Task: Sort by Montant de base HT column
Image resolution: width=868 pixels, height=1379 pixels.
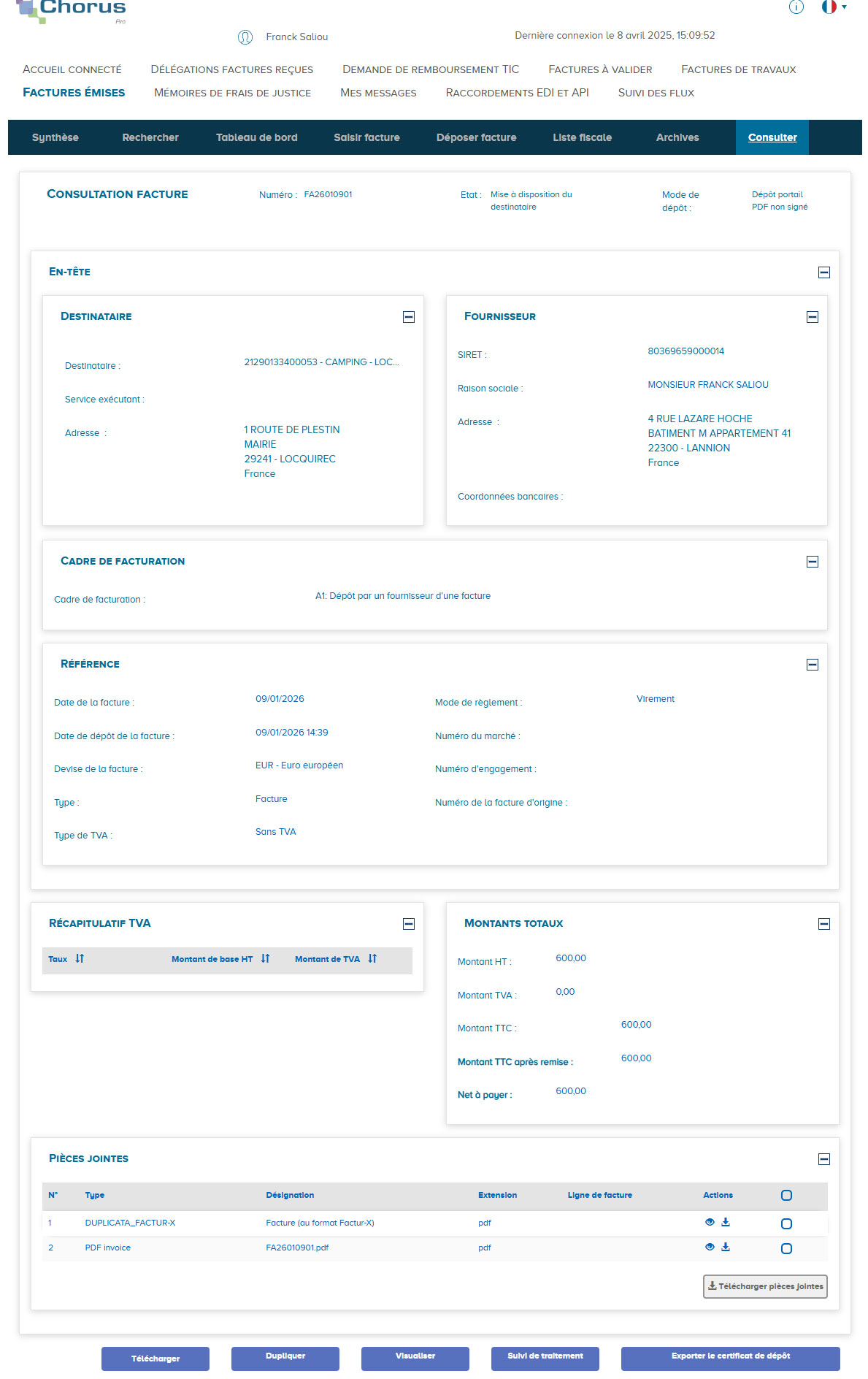Action: click(265, 958)
